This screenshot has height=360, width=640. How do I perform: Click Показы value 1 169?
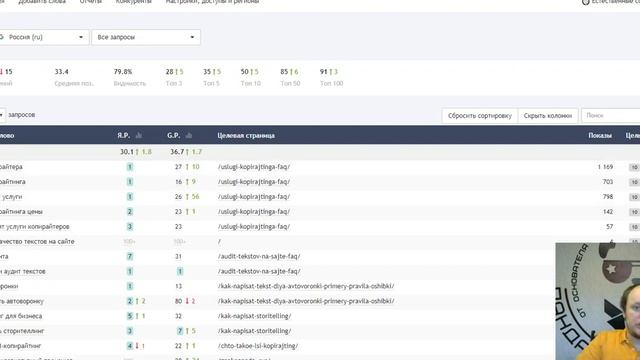[x=605, y=167]
